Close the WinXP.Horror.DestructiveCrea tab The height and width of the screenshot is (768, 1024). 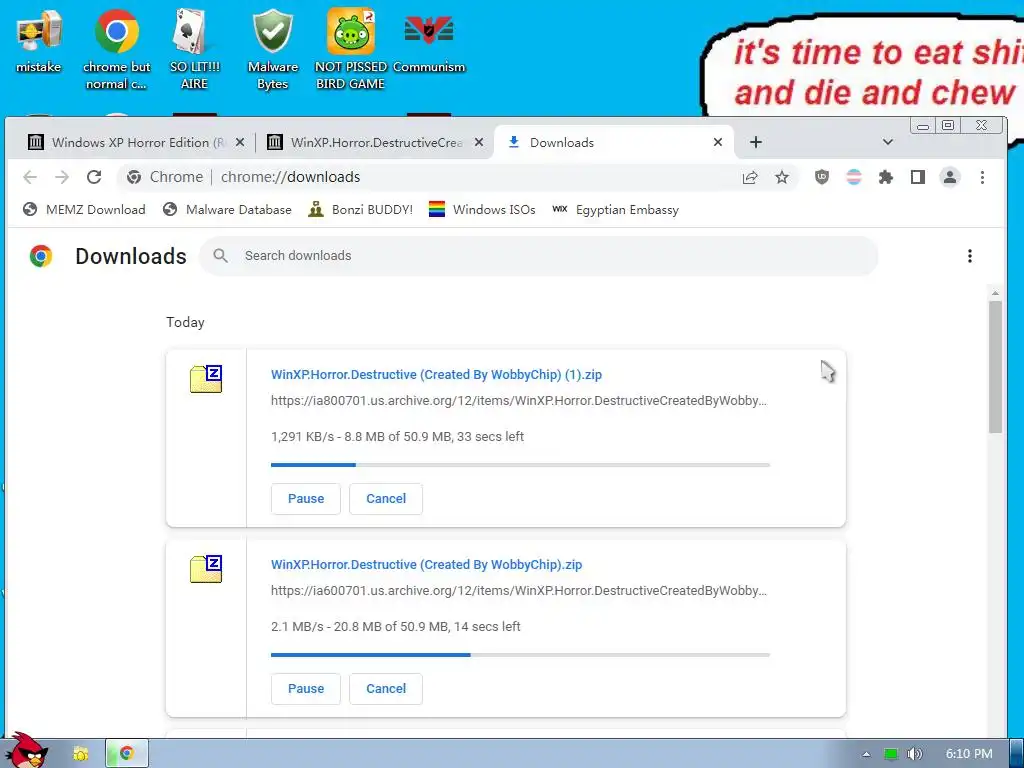click(479, 142)
